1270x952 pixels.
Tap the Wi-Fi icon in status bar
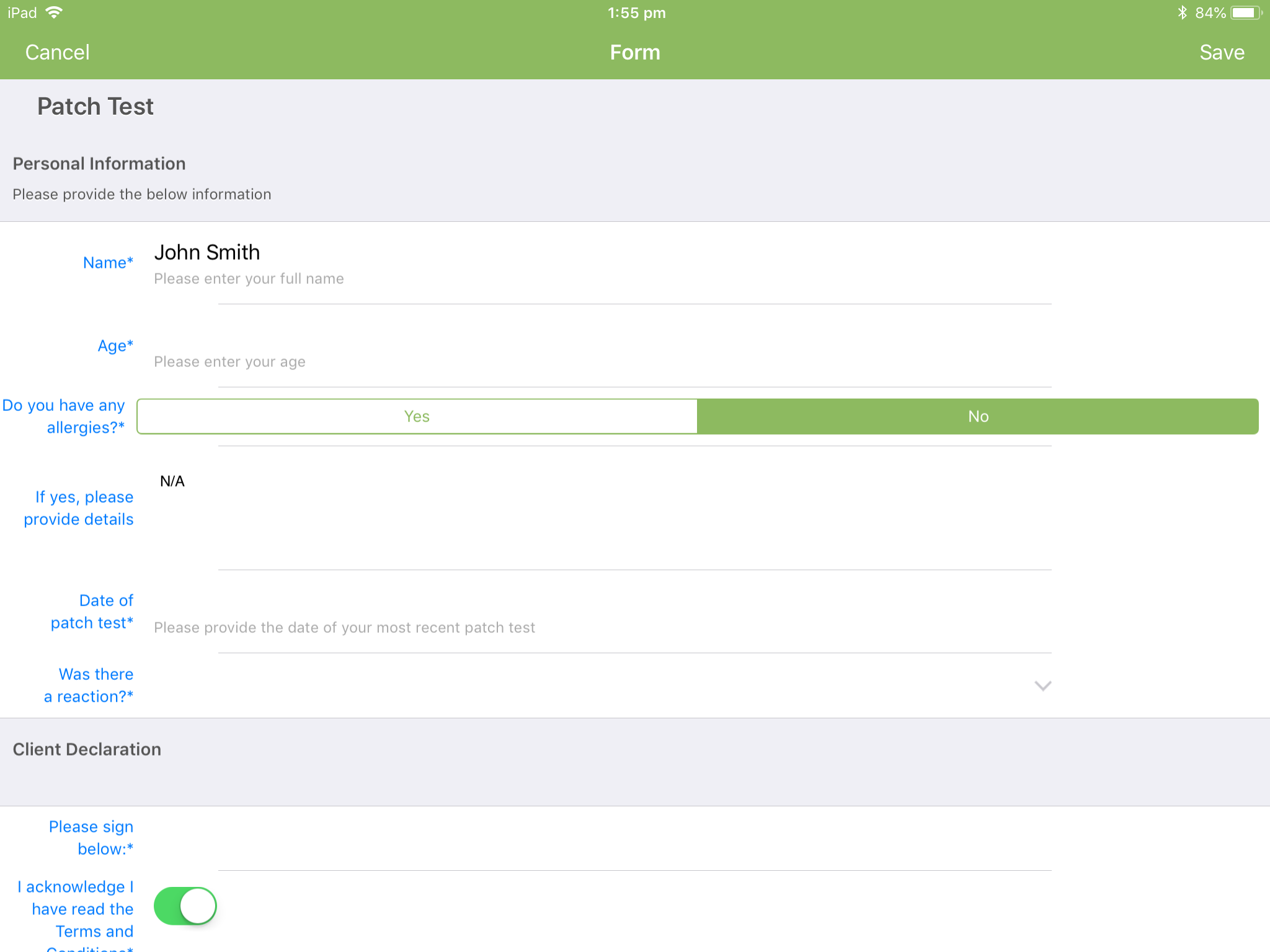(55, 12)
